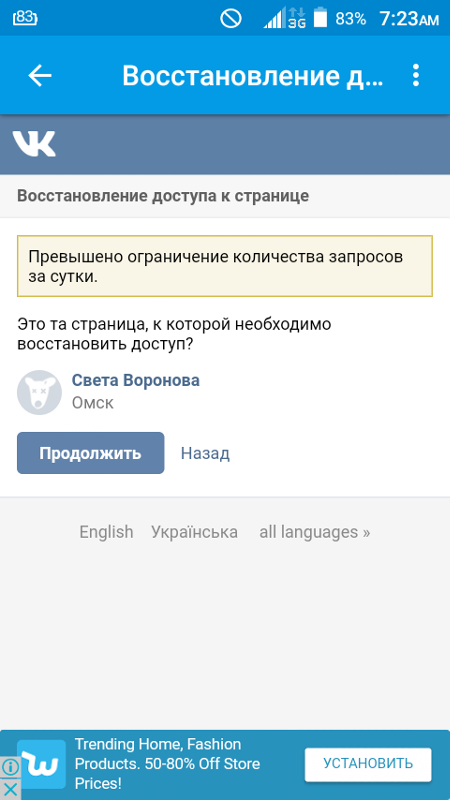This screenshot has height=800, width=450.
Task: Switch language to Українська
Action: pyautogui.click(x=194, y=532)
